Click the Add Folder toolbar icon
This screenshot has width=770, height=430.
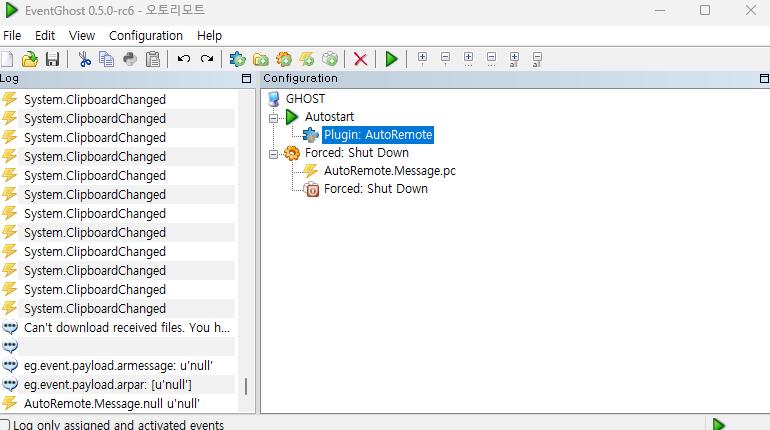tap(260, 59)
